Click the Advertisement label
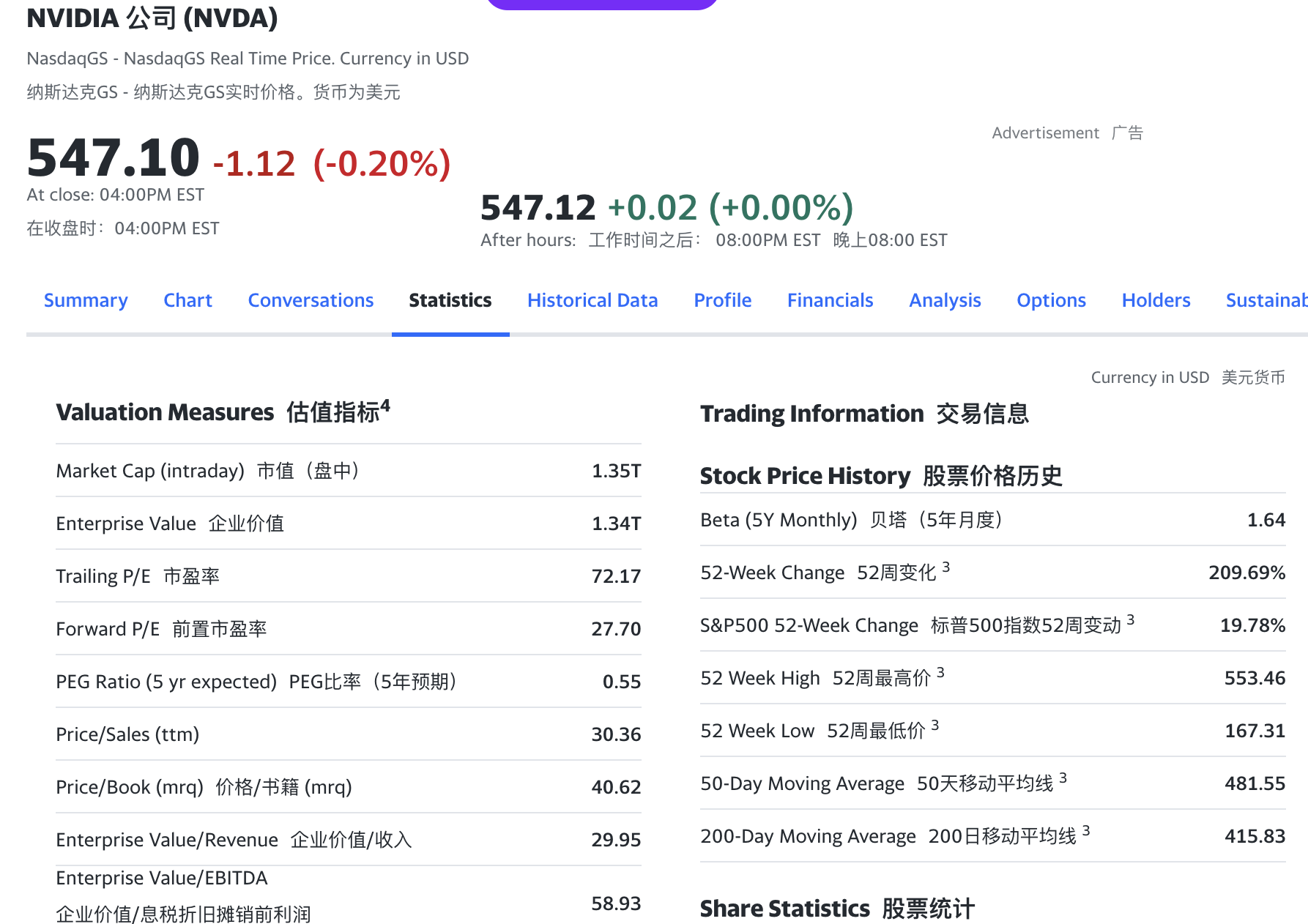This screenshot has width=1308, height=924. coord(1045,133)
